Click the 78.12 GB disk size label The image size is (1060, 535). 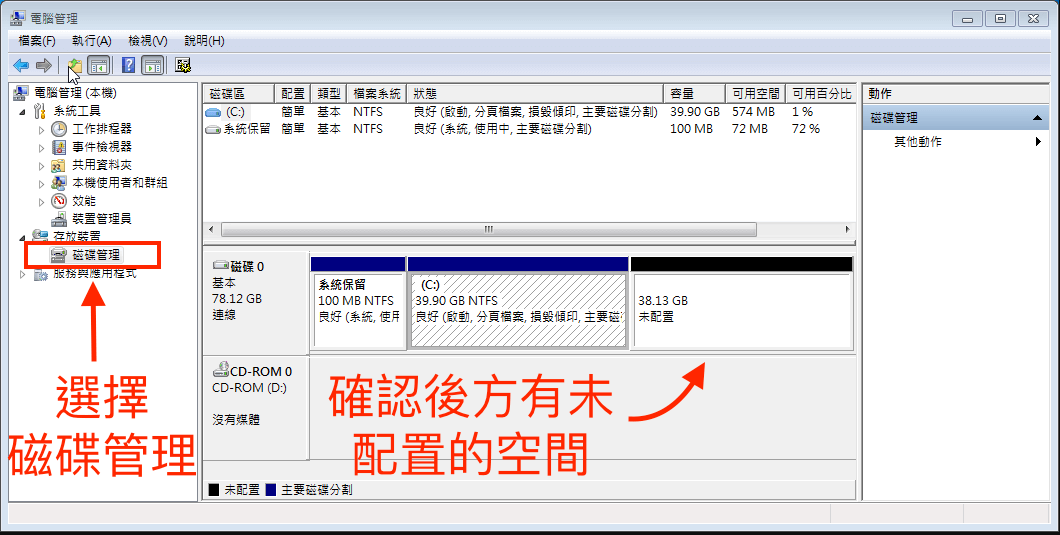pyautogui.click(x=237, y=298)
